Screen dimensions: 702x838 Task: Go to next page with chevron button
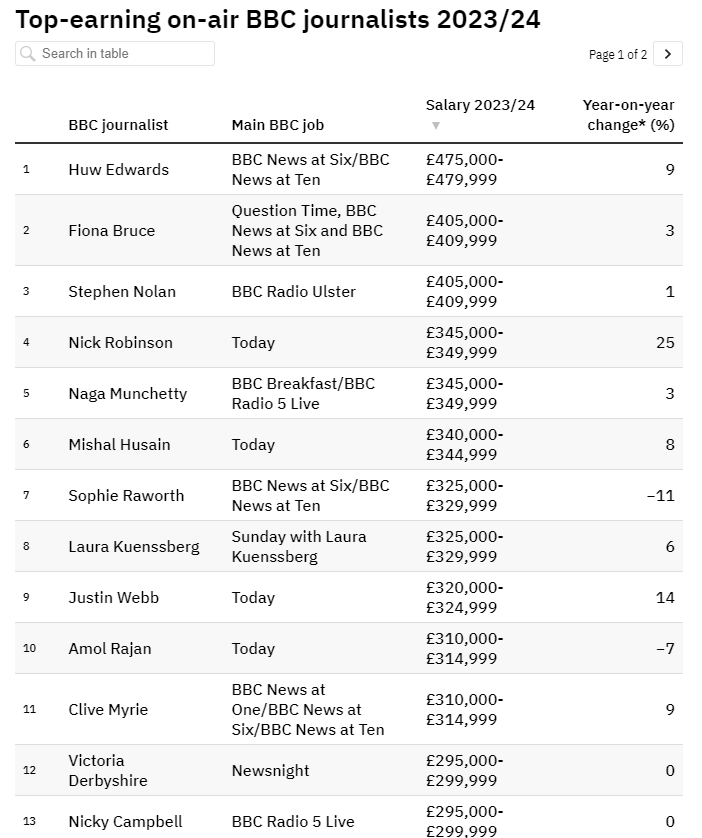pos(668,54)
